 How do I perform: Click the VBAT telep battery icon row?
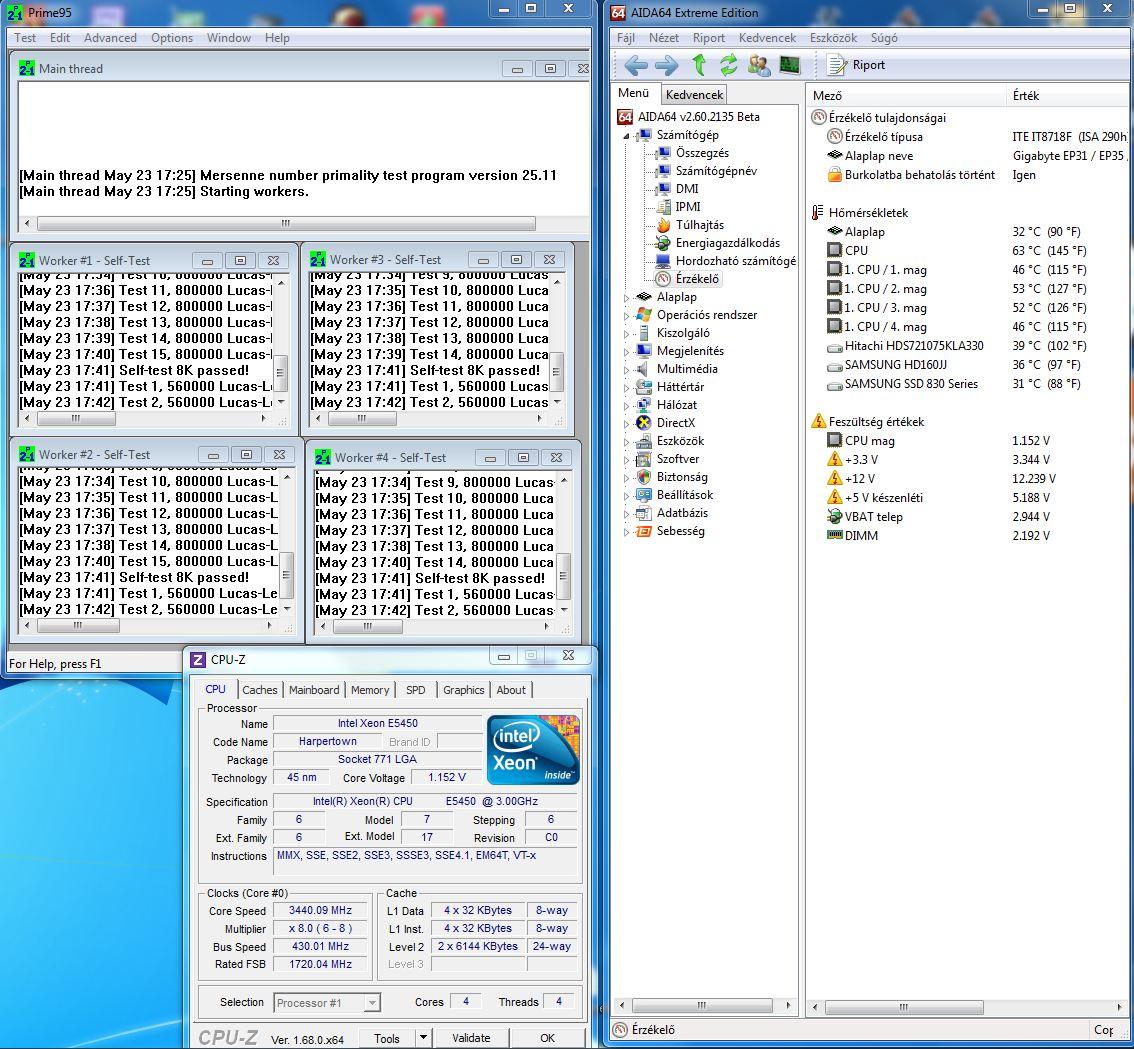969,517
